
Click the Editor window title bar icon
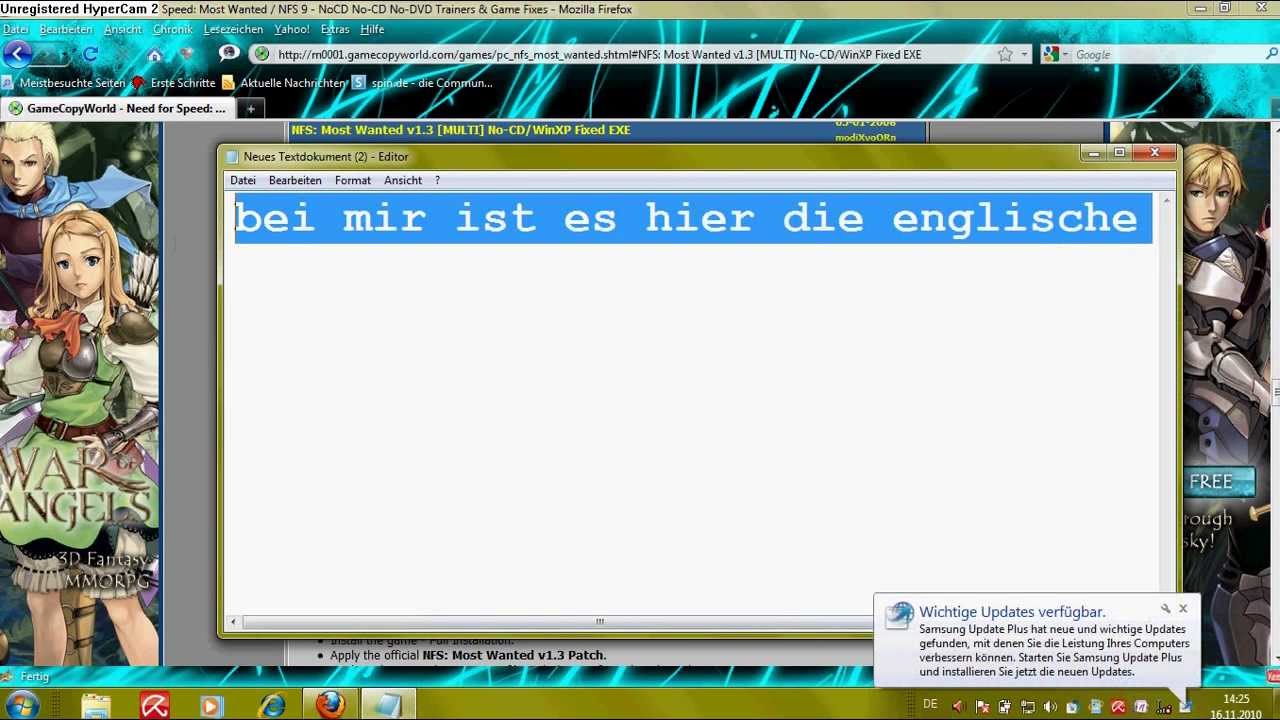232,157
